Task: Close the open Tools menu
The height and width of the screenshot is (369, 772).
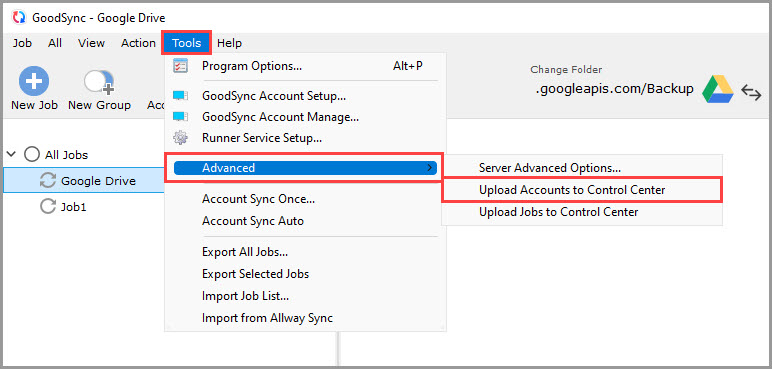Action: tap(187, 43)
